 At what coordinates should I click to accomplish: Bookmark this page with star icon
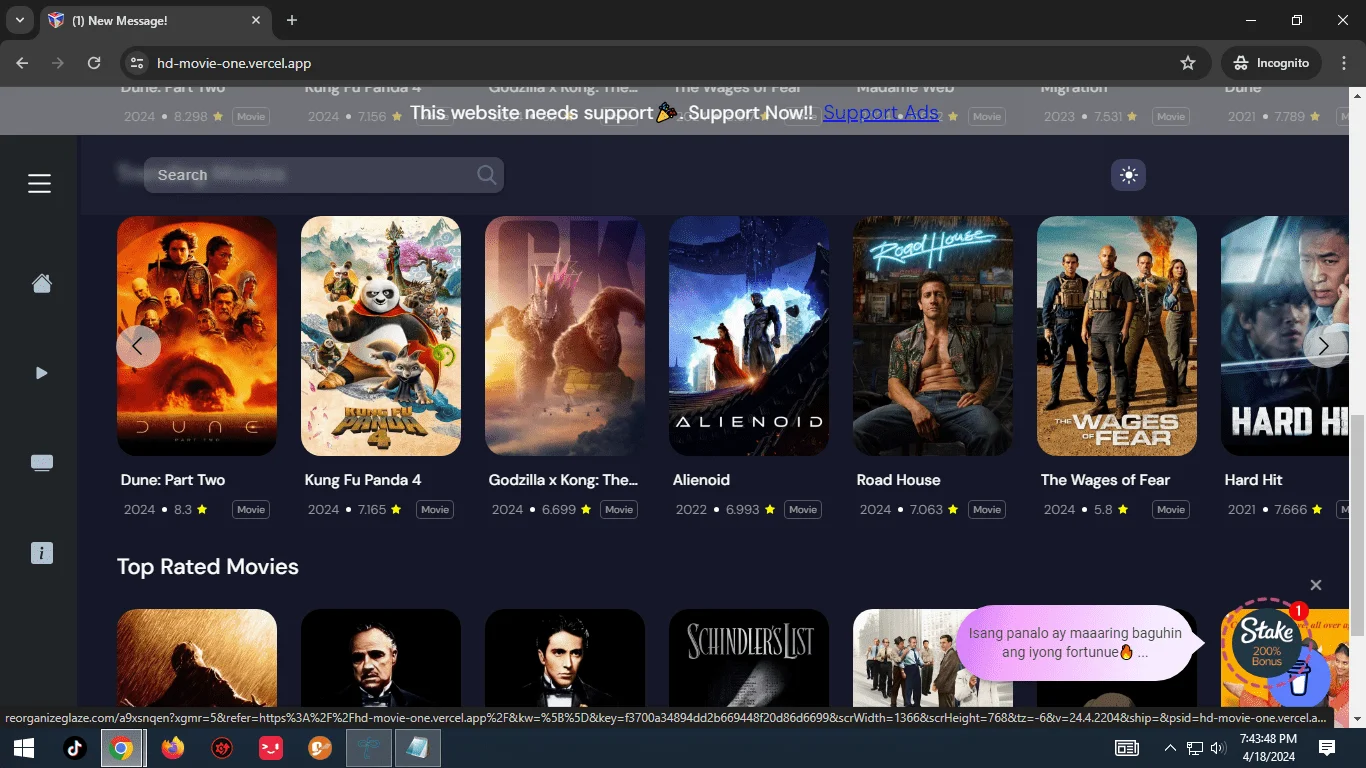(x=1188, y=63)
